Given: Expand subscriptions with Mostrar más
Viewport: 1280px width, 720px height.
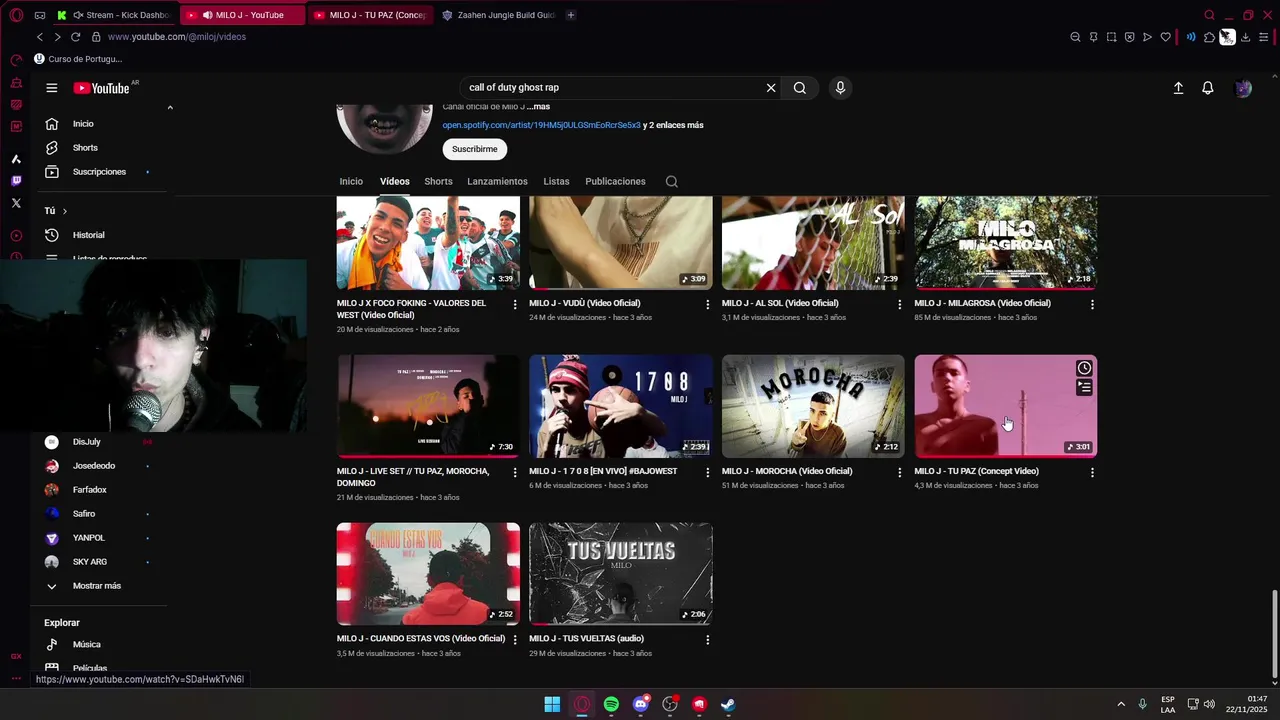Looking at the screenshot, I should click(96, 586).
